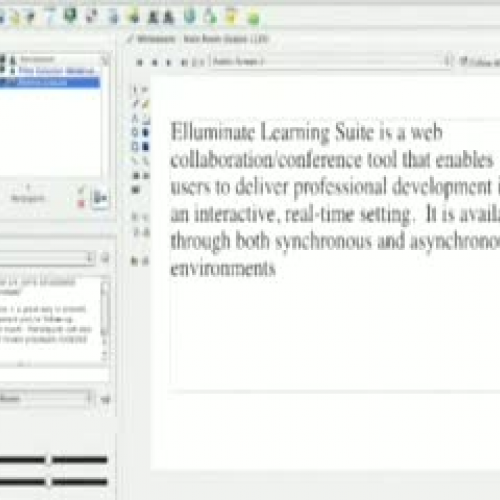This screenshot has width=500, height=500.
Task: Open the chat send-to recipient dropdown
Action: 47,398
